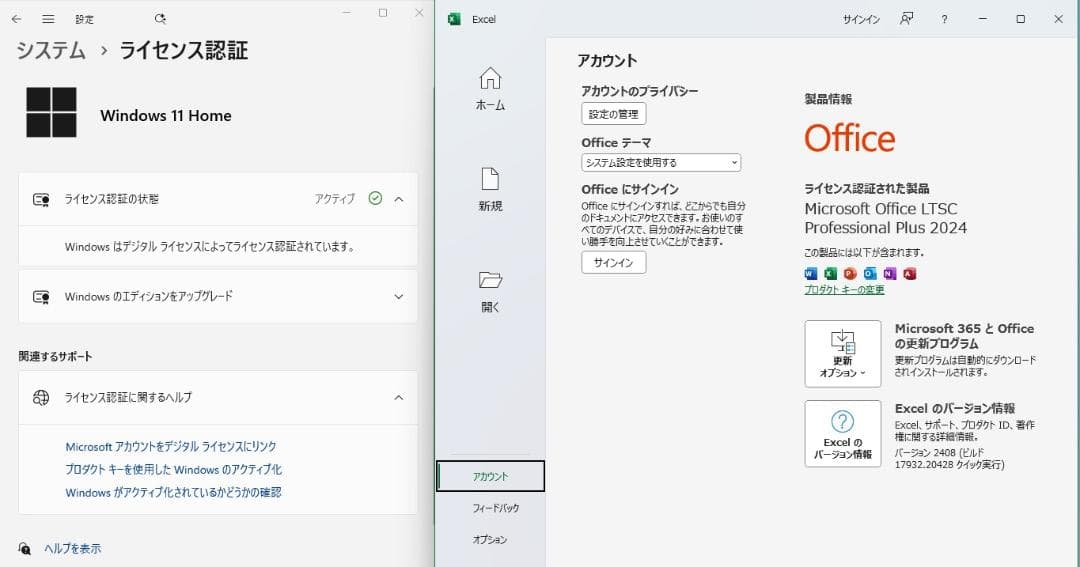The width and height of the screenshot is (1080, 567).
Task: Select the アカウント tab in Excel sidebar
Action: (490, 476)
